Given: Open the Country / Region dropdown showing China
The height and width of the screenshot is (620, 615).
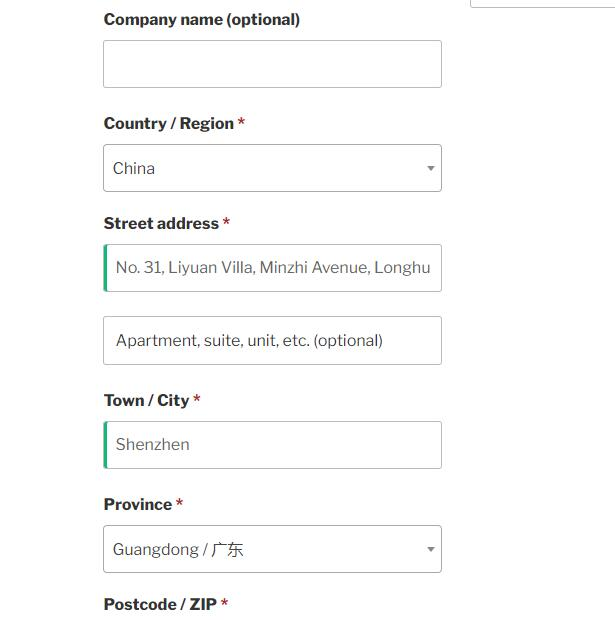Looking at the screenshot, I should point(272,168).
